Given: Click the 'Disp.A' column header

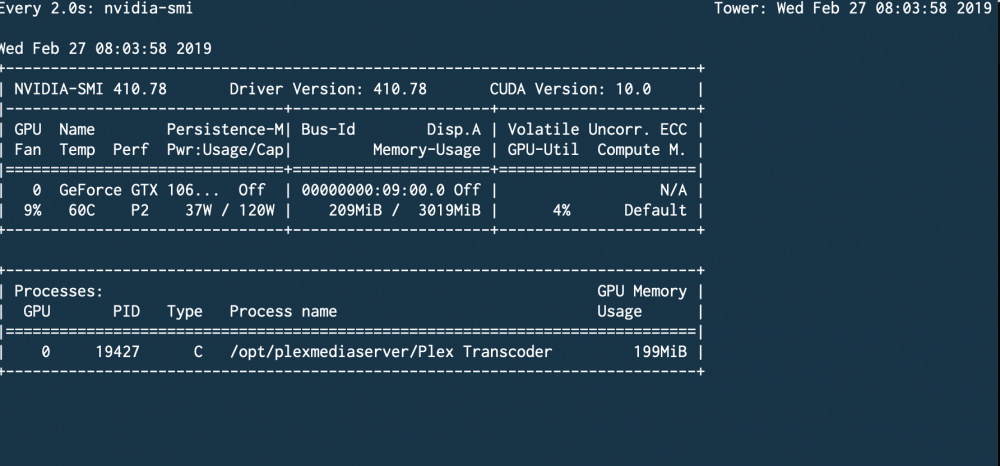Looking at the screenshot, I should click(x=453, y=129).
